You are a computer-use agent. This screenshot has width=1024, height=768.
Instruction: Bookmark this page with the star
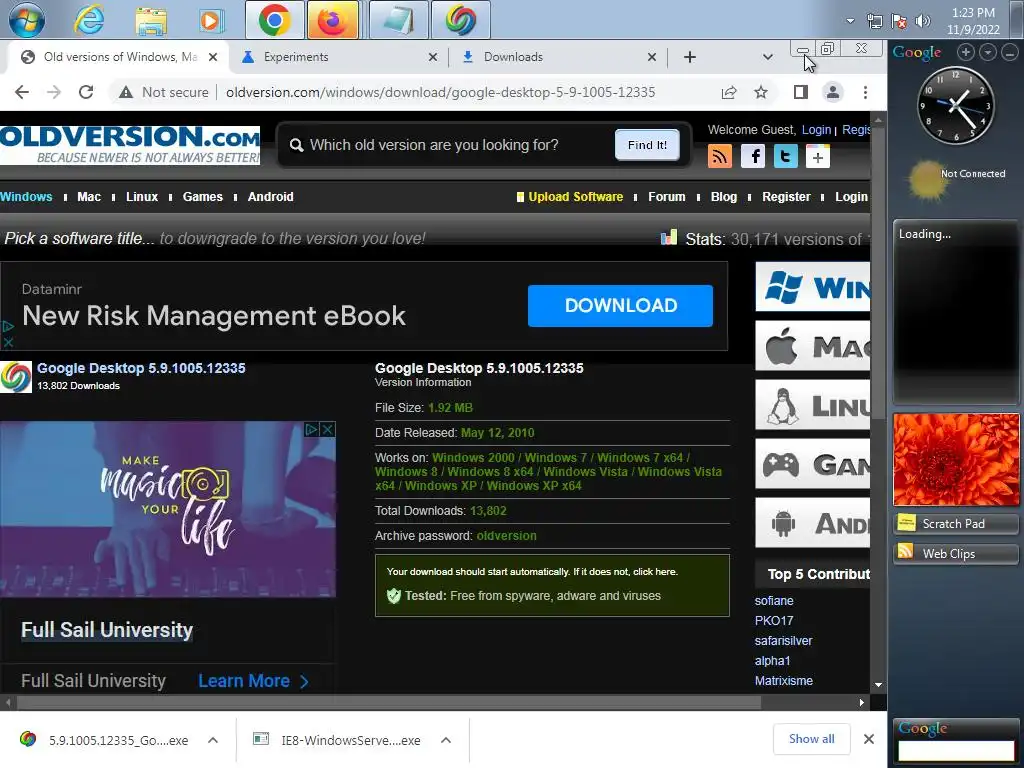point(761,92)
